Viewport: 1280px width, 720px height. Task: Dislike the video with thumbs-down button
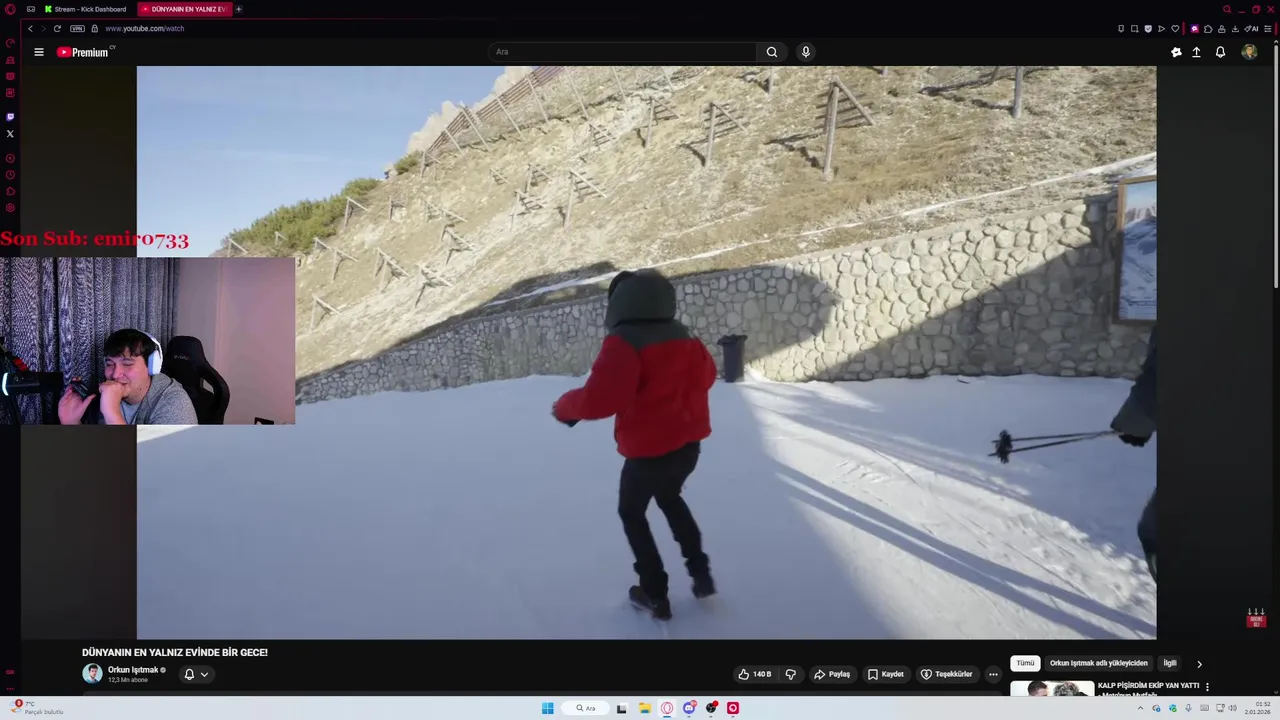click(x=790, y=674)
